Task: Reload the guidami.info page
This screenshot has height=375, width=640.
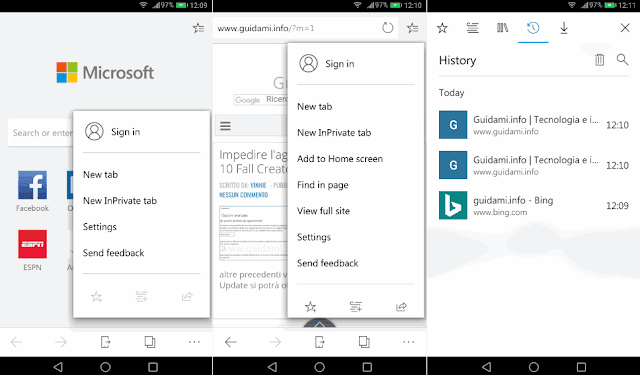Action: pos(387,28)
